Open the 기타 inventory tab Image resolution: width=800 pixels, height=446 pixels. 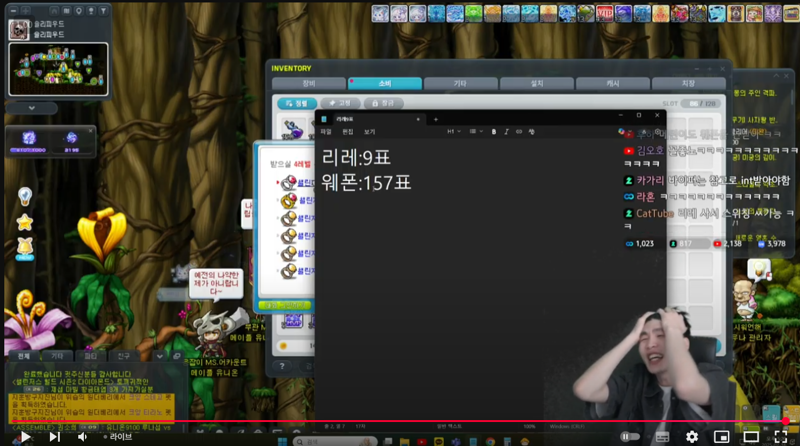[460, 83]
